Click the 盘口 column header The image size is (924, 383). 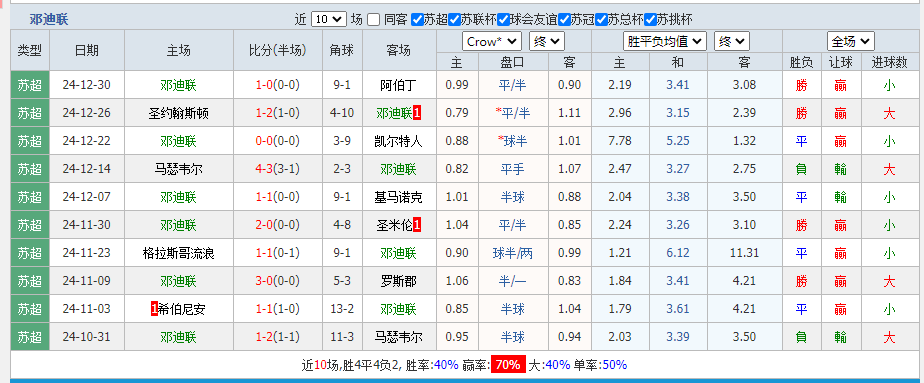pyautogui.click(x=513, y=62)
